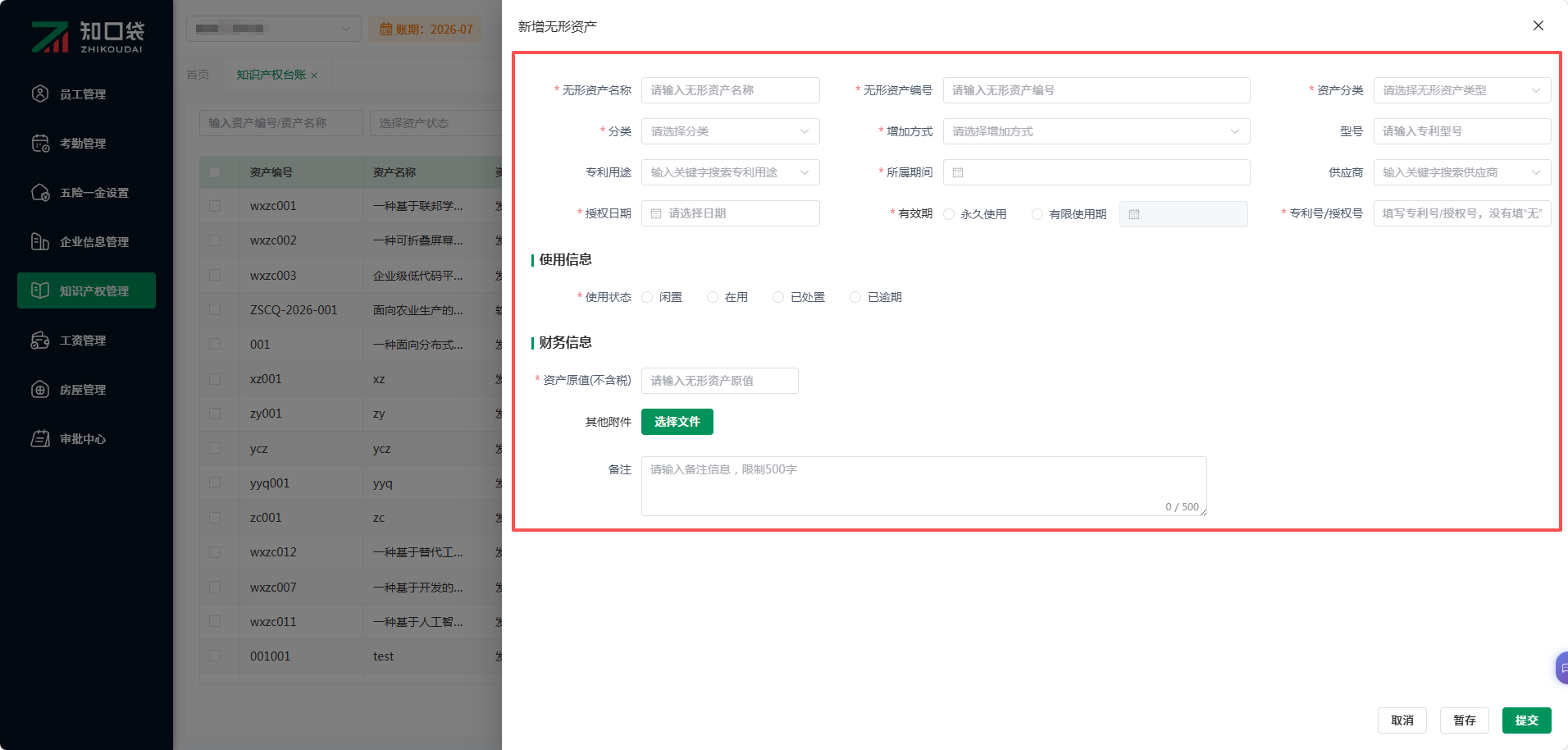Click the 房屋管理 icon
The image size is (1568, 750).
tap(40, 389)
